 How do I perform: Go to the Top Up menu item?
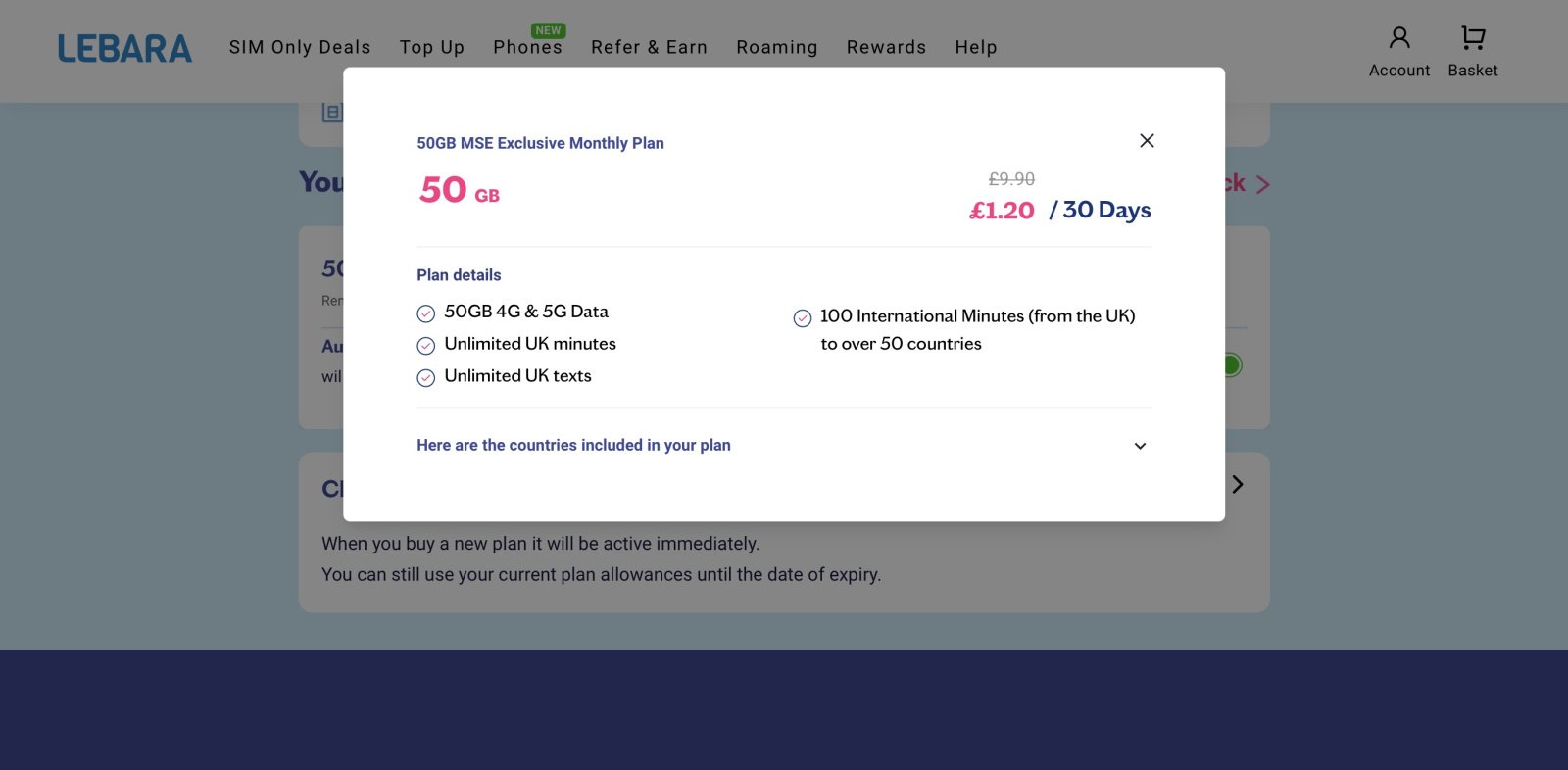pyautogui.click(x=431, y=47)
